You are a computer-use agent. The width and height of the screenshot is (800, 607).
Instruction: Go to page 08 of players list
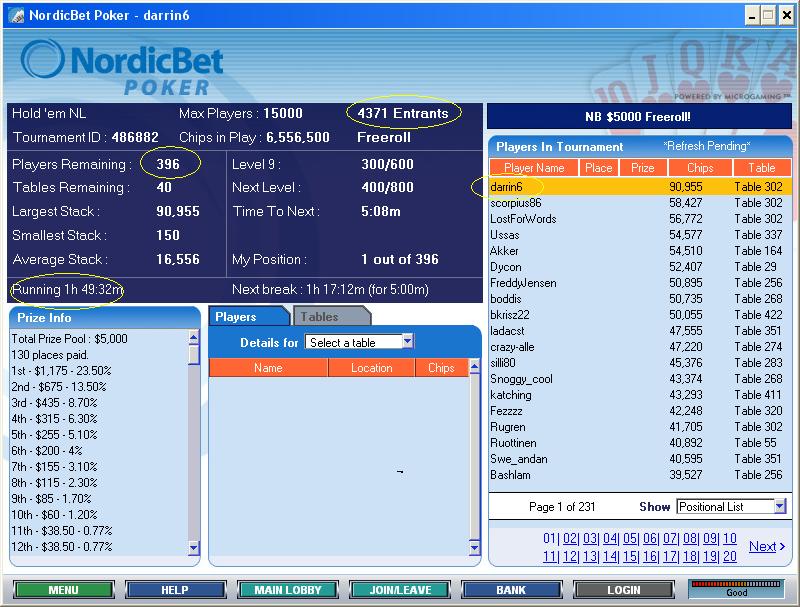click(x=690, y=538)
